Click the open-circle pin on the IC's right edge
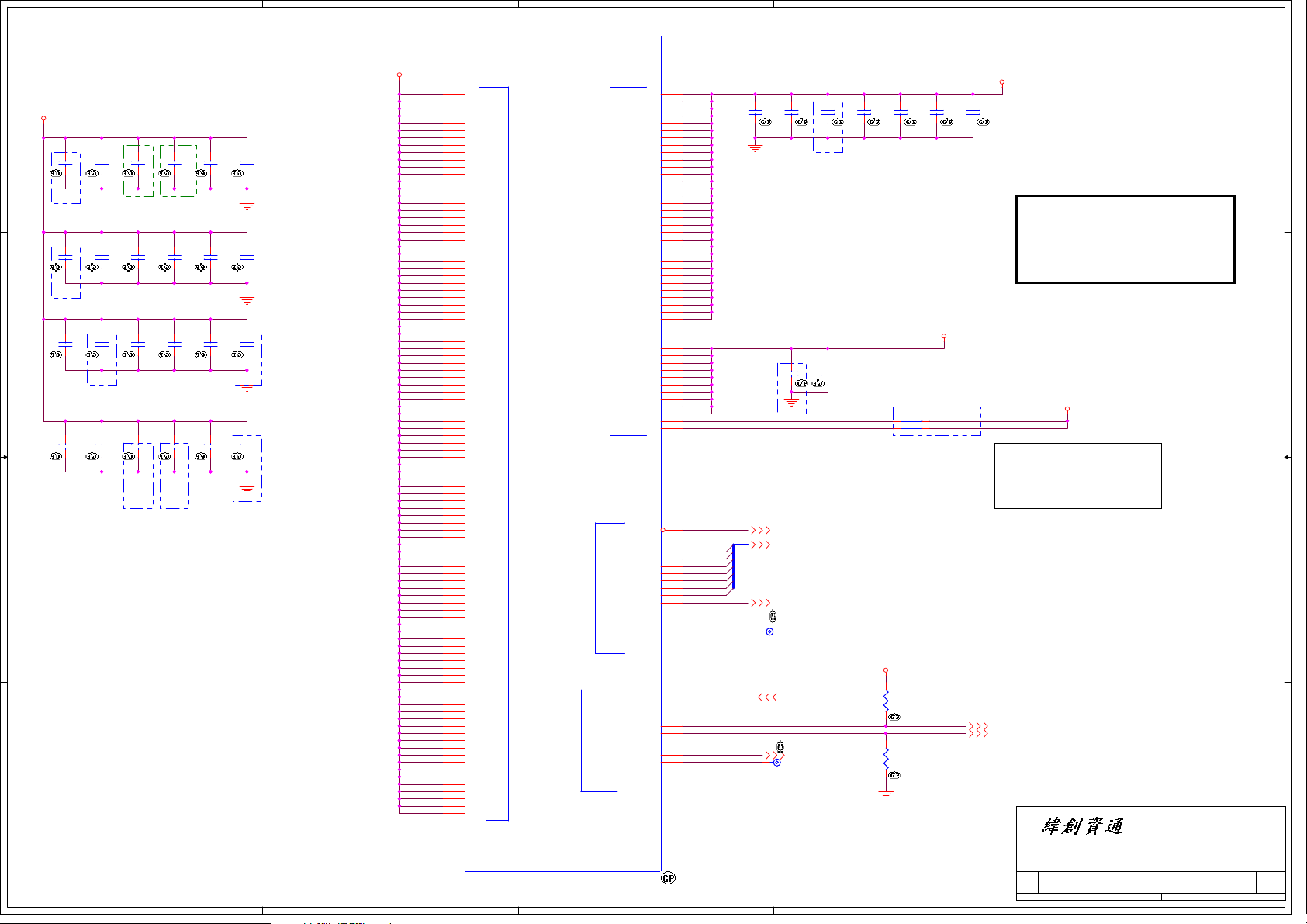The image size is (1307, 924). [x=663, y=530]
